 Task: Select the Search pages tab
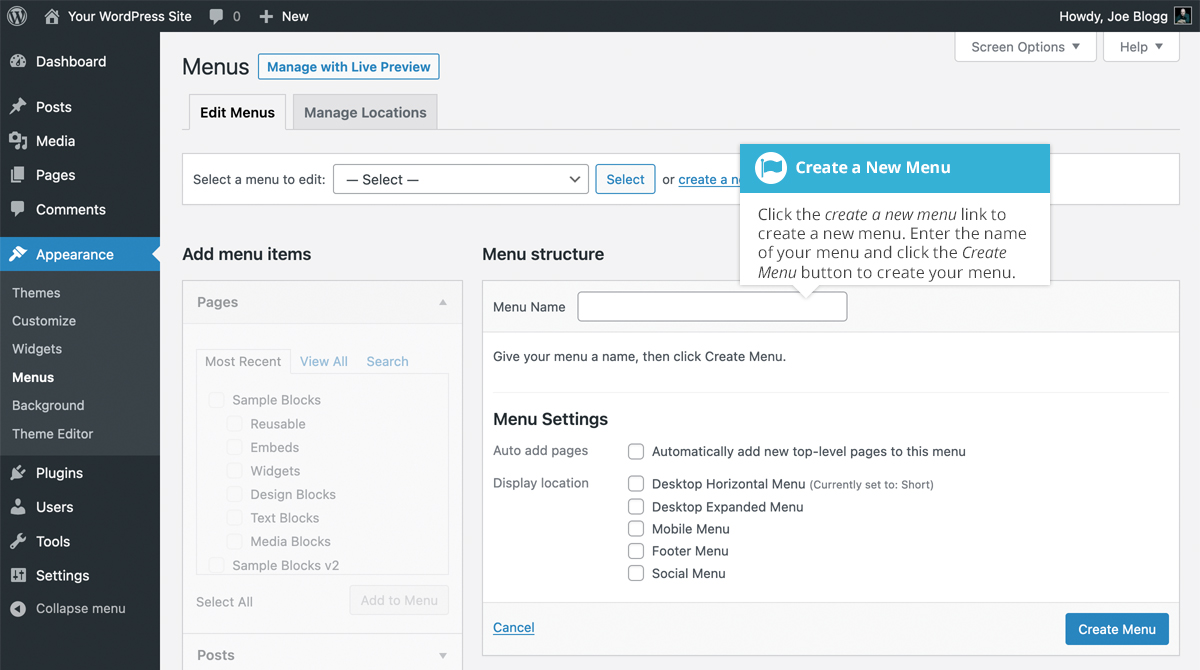[387, 361]
